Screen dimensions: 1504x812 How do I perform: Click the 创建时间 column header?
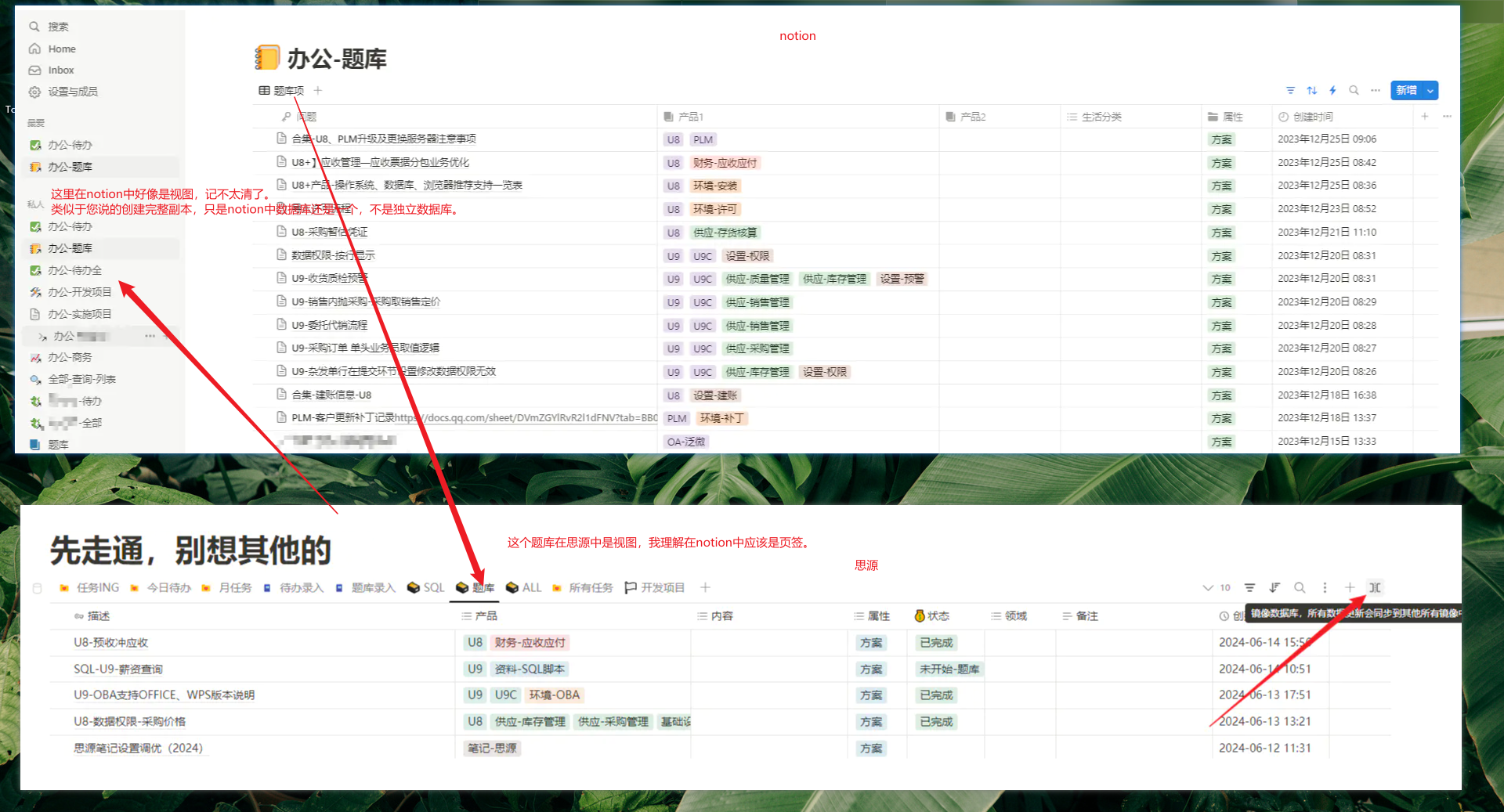[1306, 117]
